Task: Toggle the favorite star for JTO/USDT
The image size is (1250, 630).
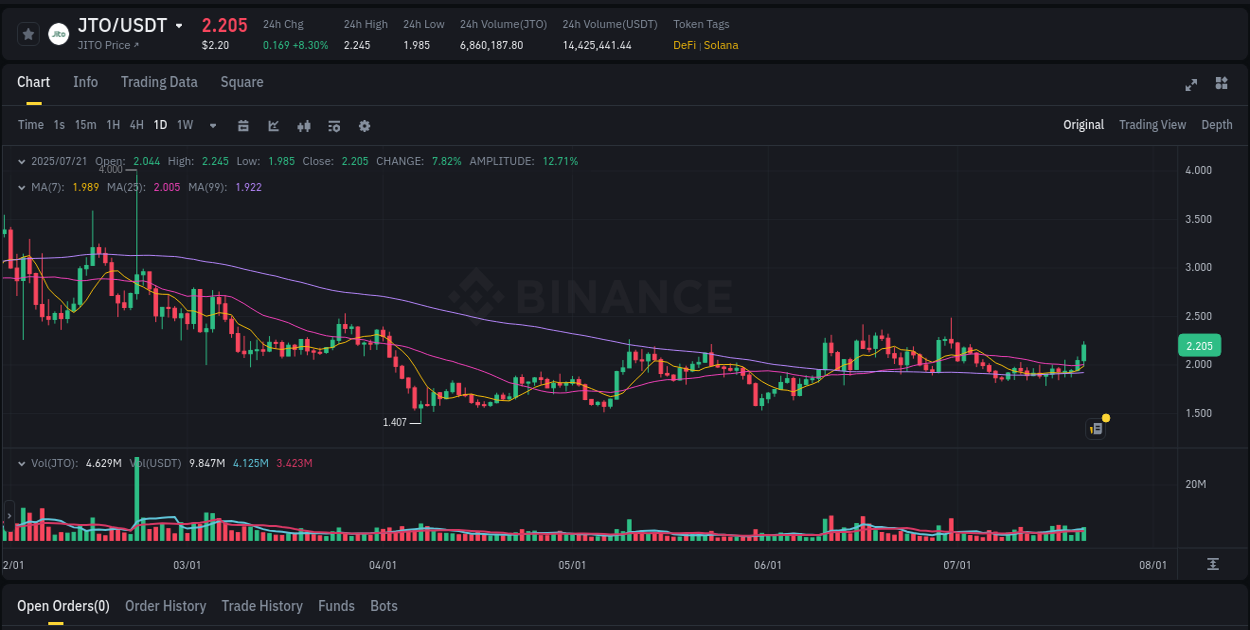Action: (x=27, y=33)
